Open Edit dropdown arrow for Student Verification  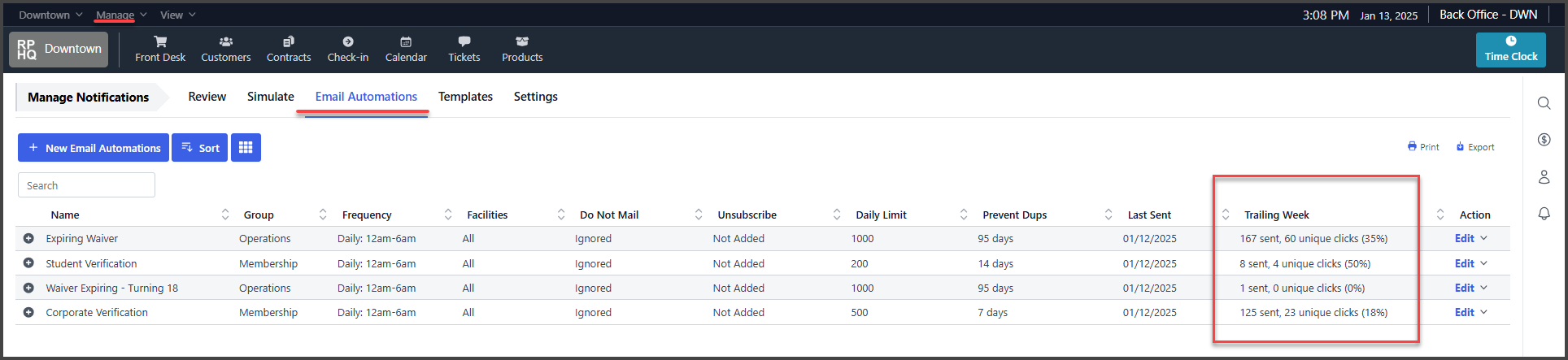(1483, 263)
